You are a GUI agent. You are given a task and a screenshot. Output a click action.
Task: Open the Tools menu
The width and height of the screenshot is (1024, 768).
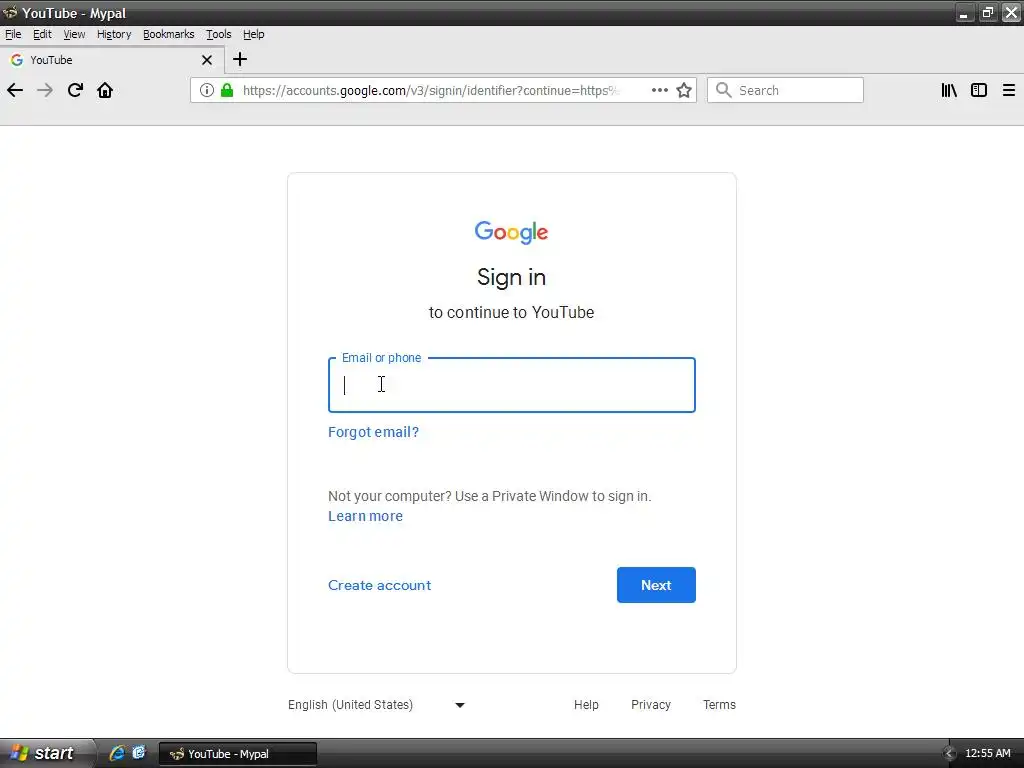point(219,34)
